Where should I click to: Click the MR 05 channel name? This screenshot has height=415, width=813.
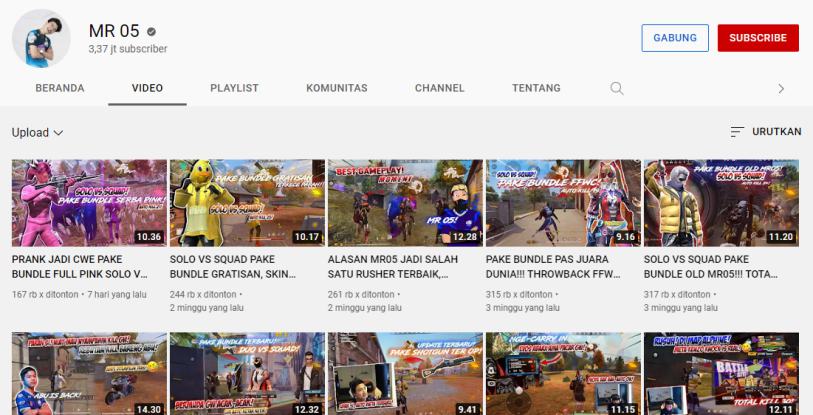pos(114,31)
